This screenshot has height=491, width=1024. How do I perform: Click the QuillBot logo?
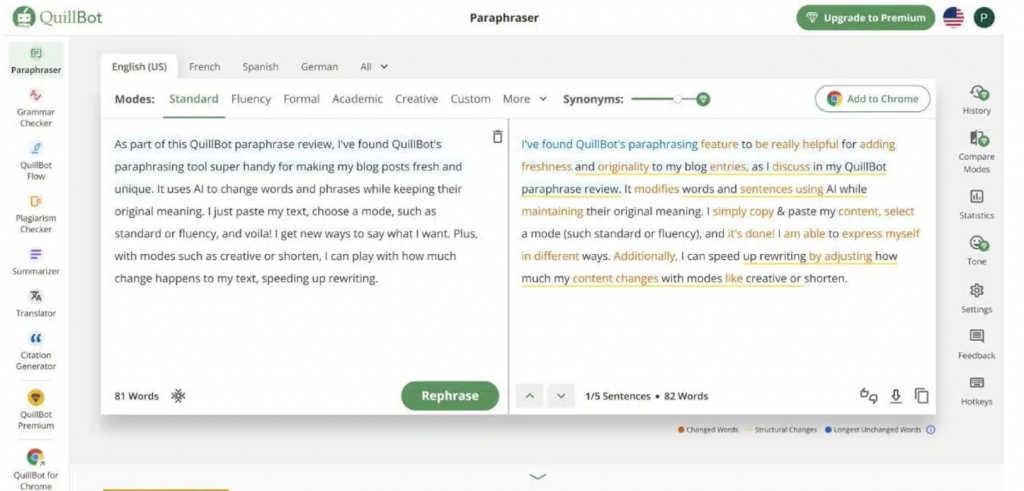click(x=57, y=17)
